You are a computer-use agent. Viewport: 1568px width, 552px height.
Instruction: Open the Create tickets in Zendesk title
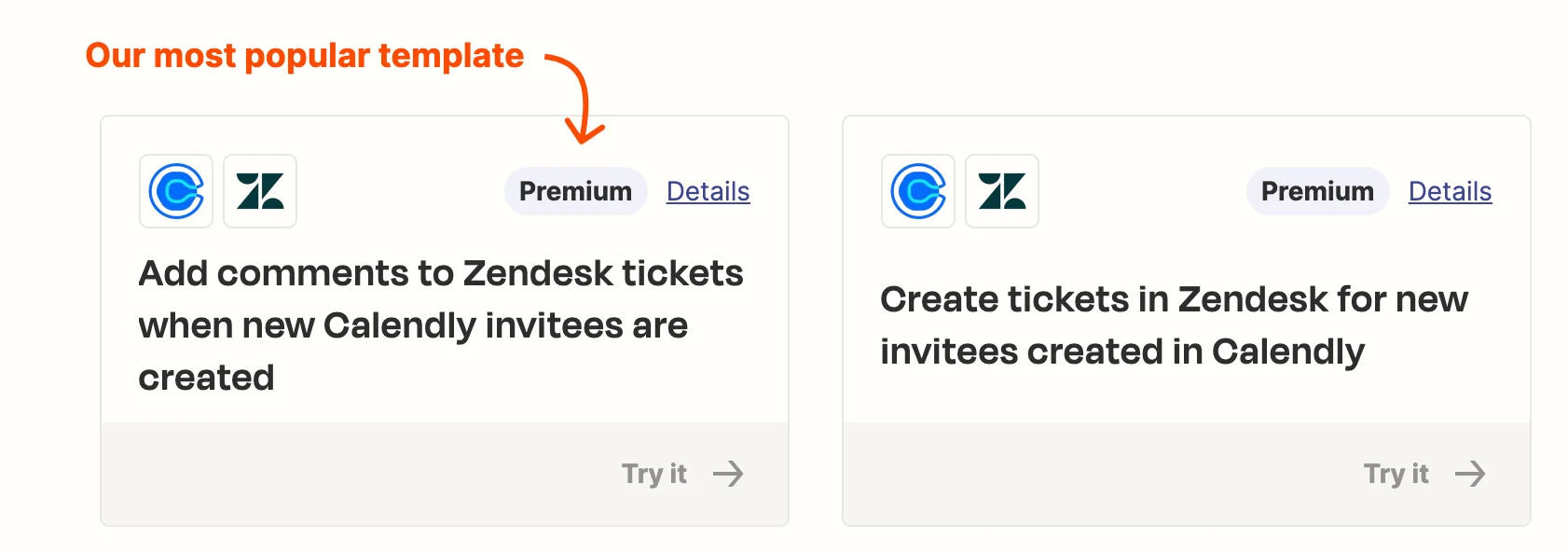1175,325
